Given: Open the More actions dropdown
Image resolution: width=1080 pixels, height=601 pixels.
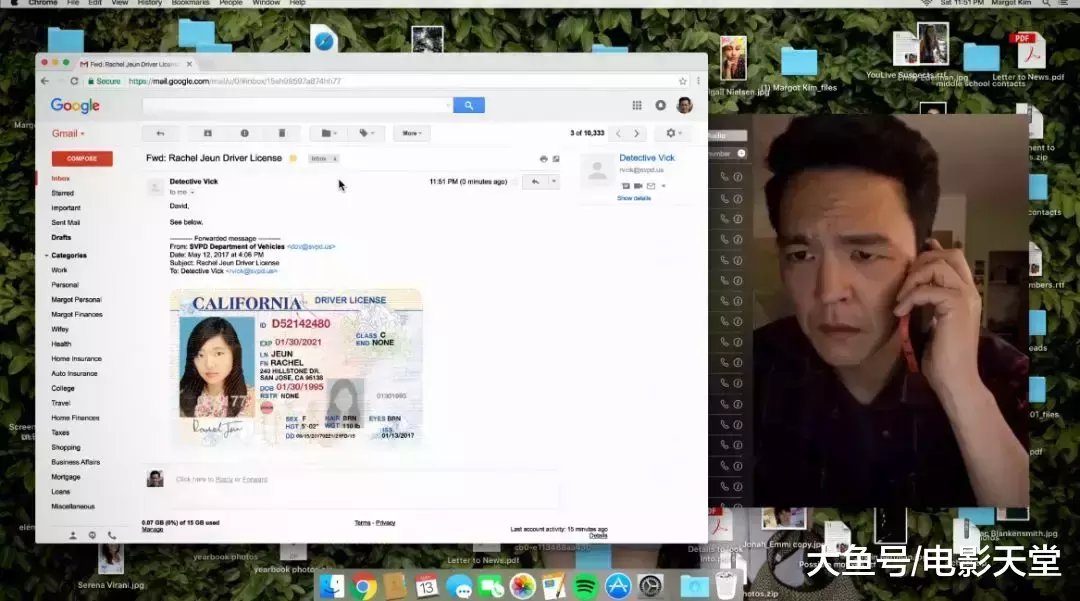Looking at the screenshot, I should [x=412, y=134].
